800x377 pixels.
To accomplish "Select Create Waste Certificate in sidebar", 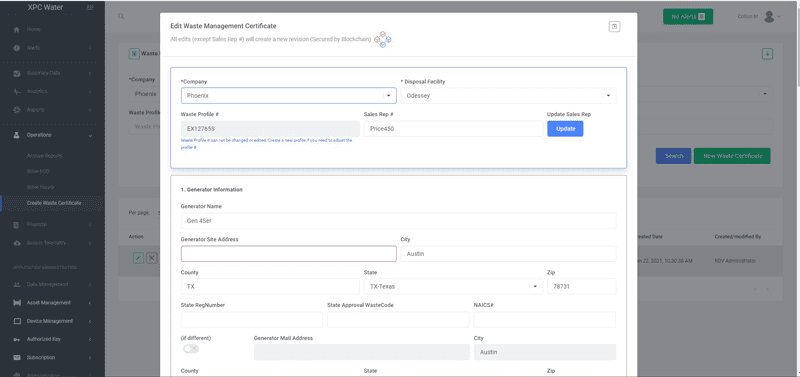I will (54, 203).
